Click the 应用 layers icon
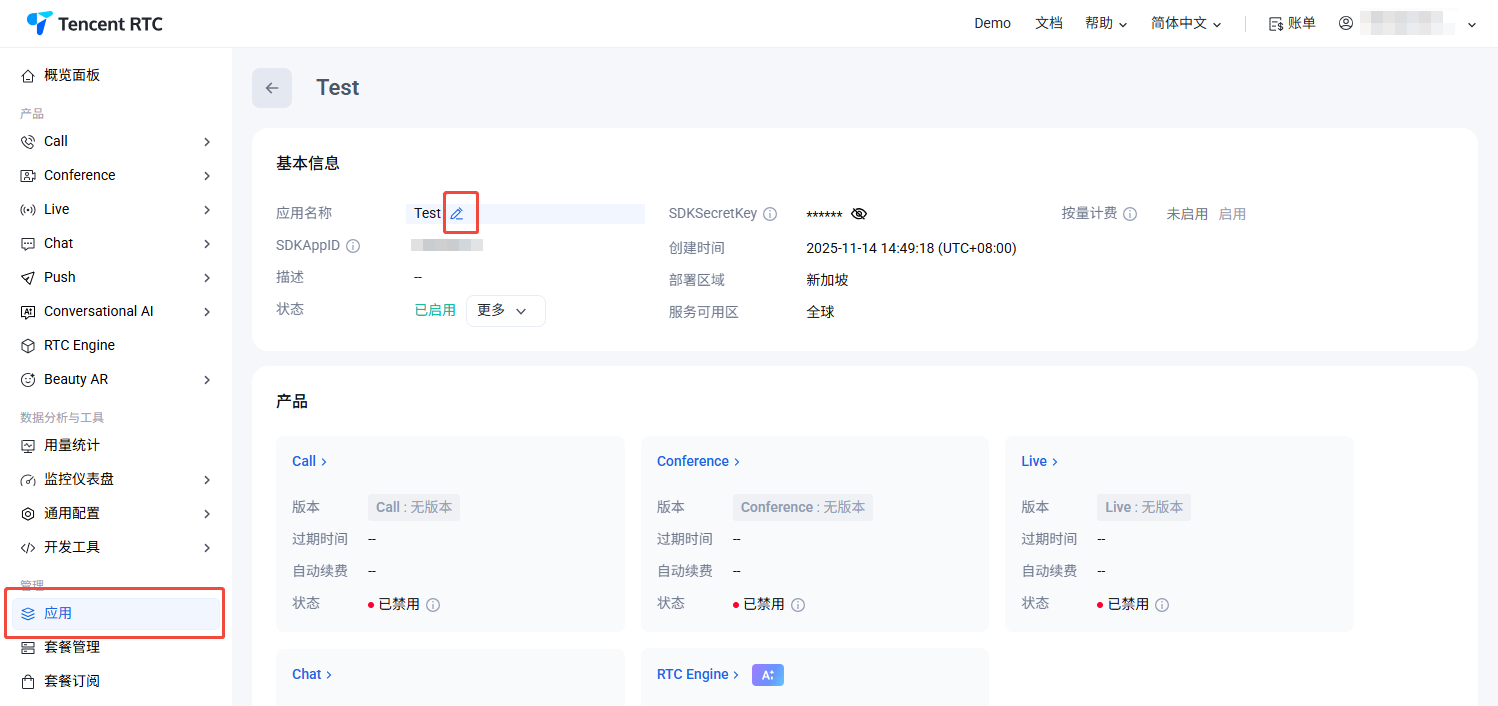This screenshot has height=706, width=1498. pos(28,614)
